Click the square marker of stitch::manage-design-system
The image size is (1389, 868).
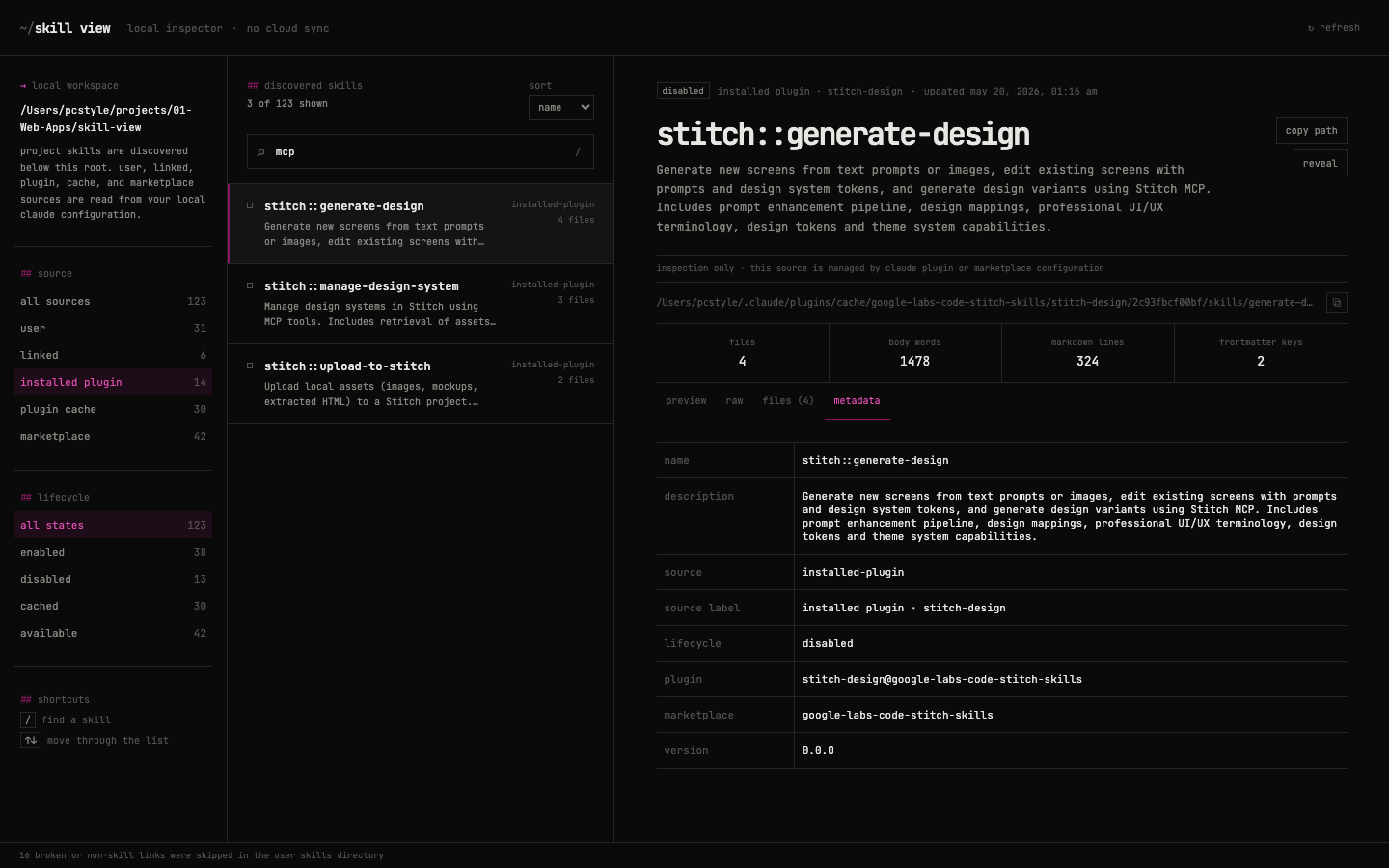point(250,285)
